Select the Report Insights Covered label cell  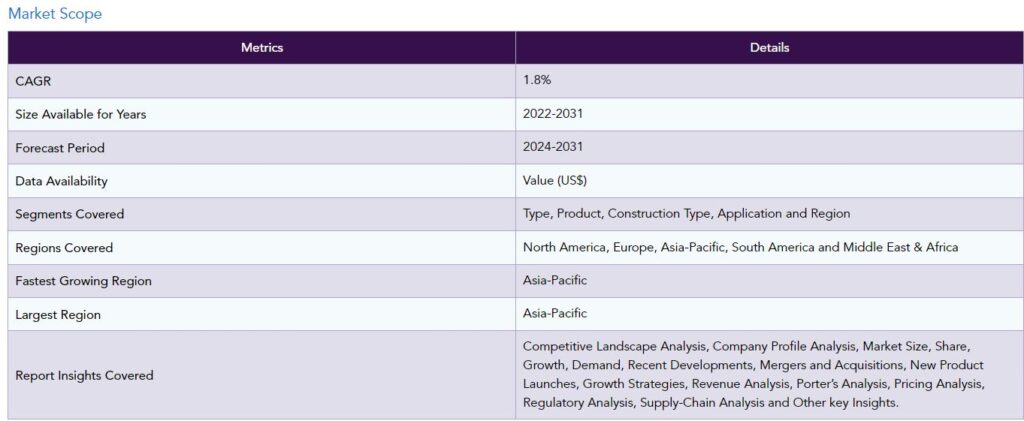point(85,375)
